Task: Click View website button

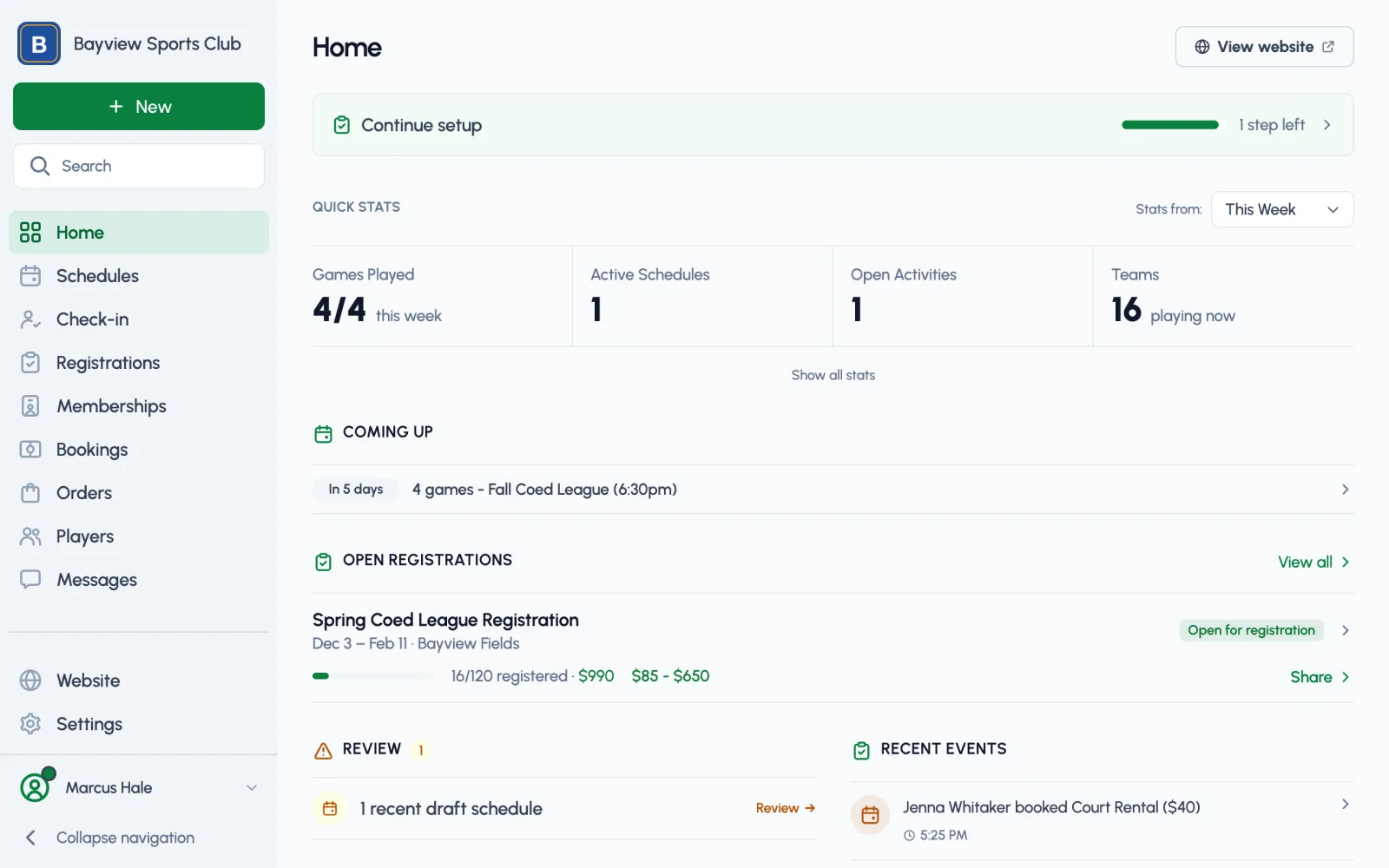Action: pyautogui.click(x=1264, y=47)
